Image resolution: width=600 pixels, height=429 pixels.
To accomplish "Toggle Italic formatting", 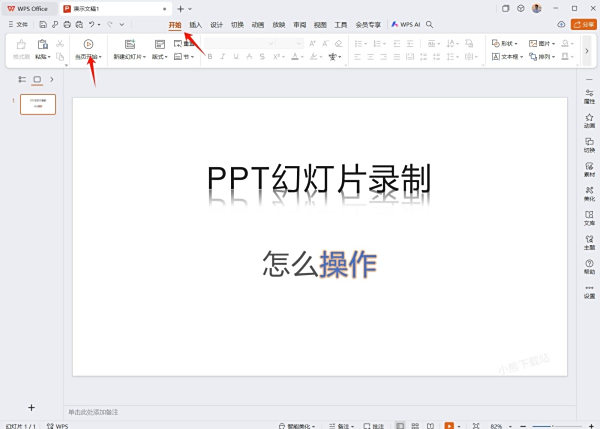I will click(x=223, y=57).
